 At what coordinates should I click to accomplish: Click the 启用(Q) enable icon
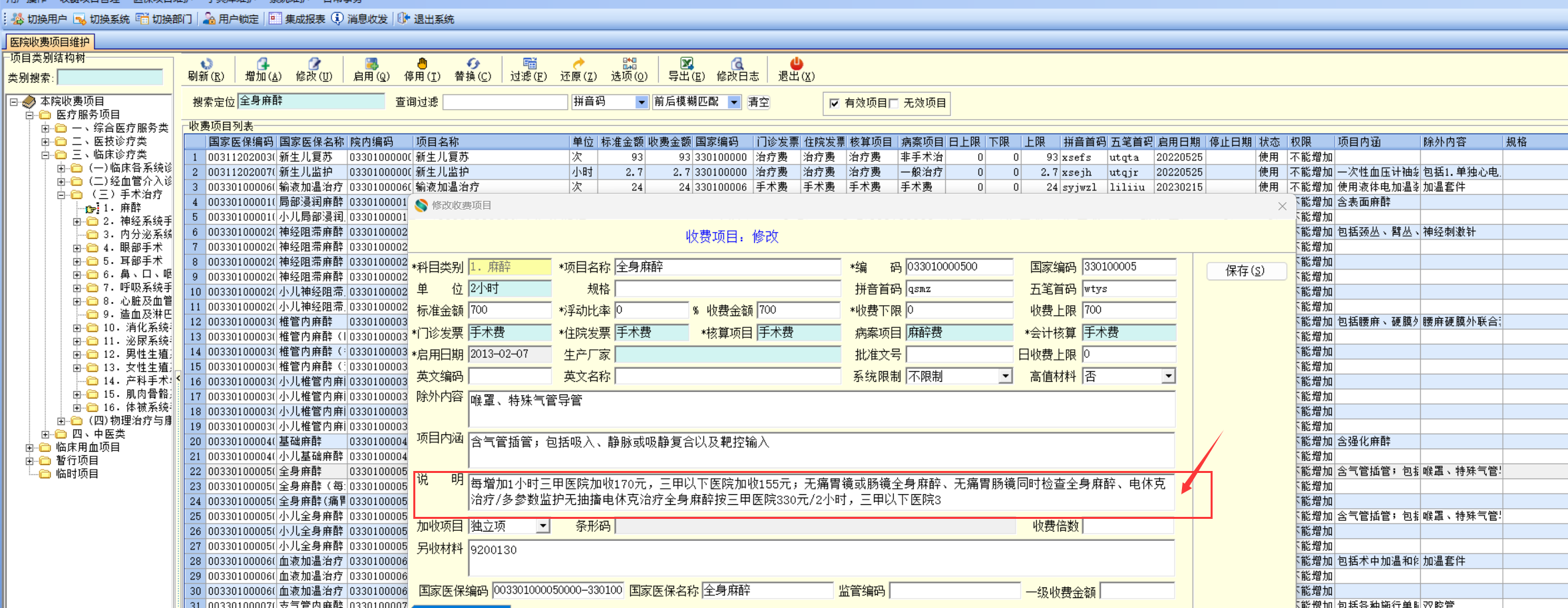[x=371, y=64]
